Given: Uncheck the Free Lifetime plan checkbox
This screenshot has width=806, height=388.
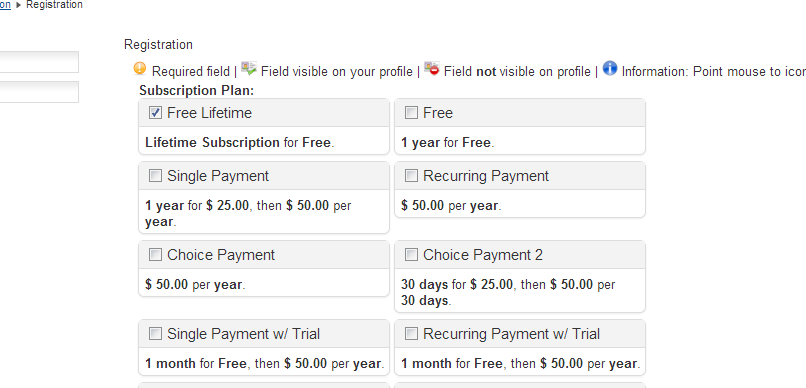Looking at the screenshot, I should [x=155, y=113].
